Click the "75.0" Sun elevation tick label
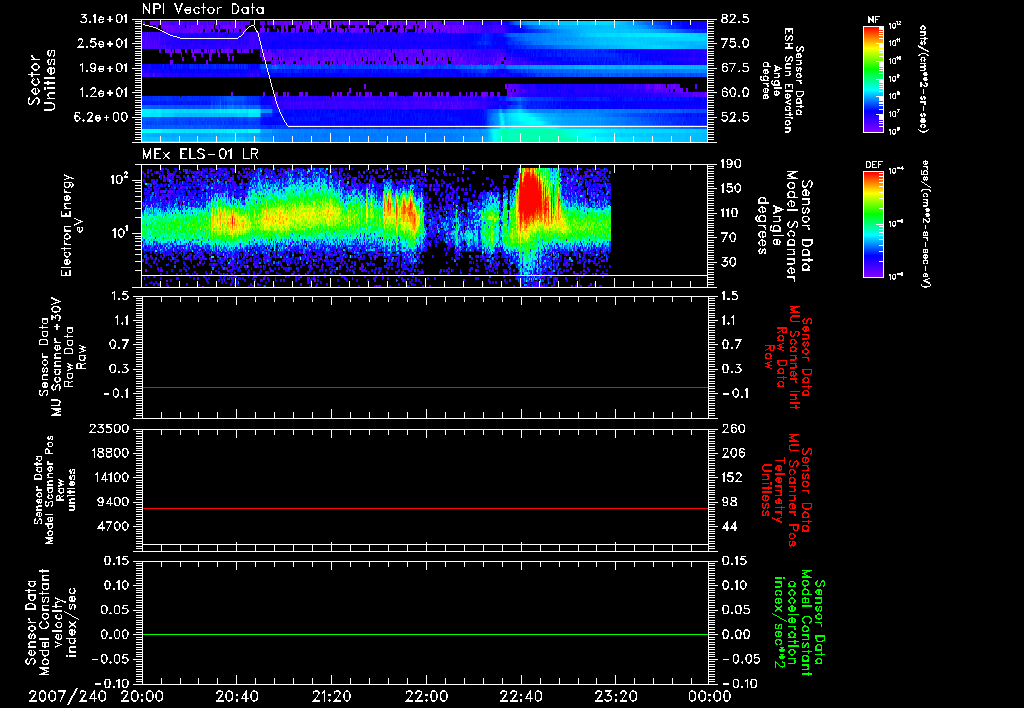Viewport: 1024px width, 708px height. pos(735,43)
